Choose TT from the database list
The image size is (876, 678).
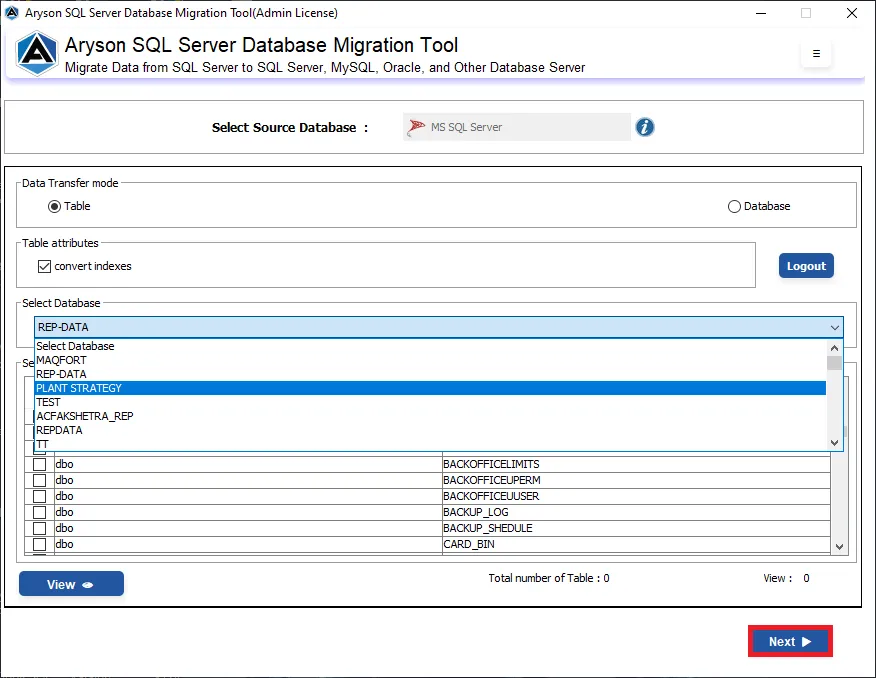(x=430, y=444)
